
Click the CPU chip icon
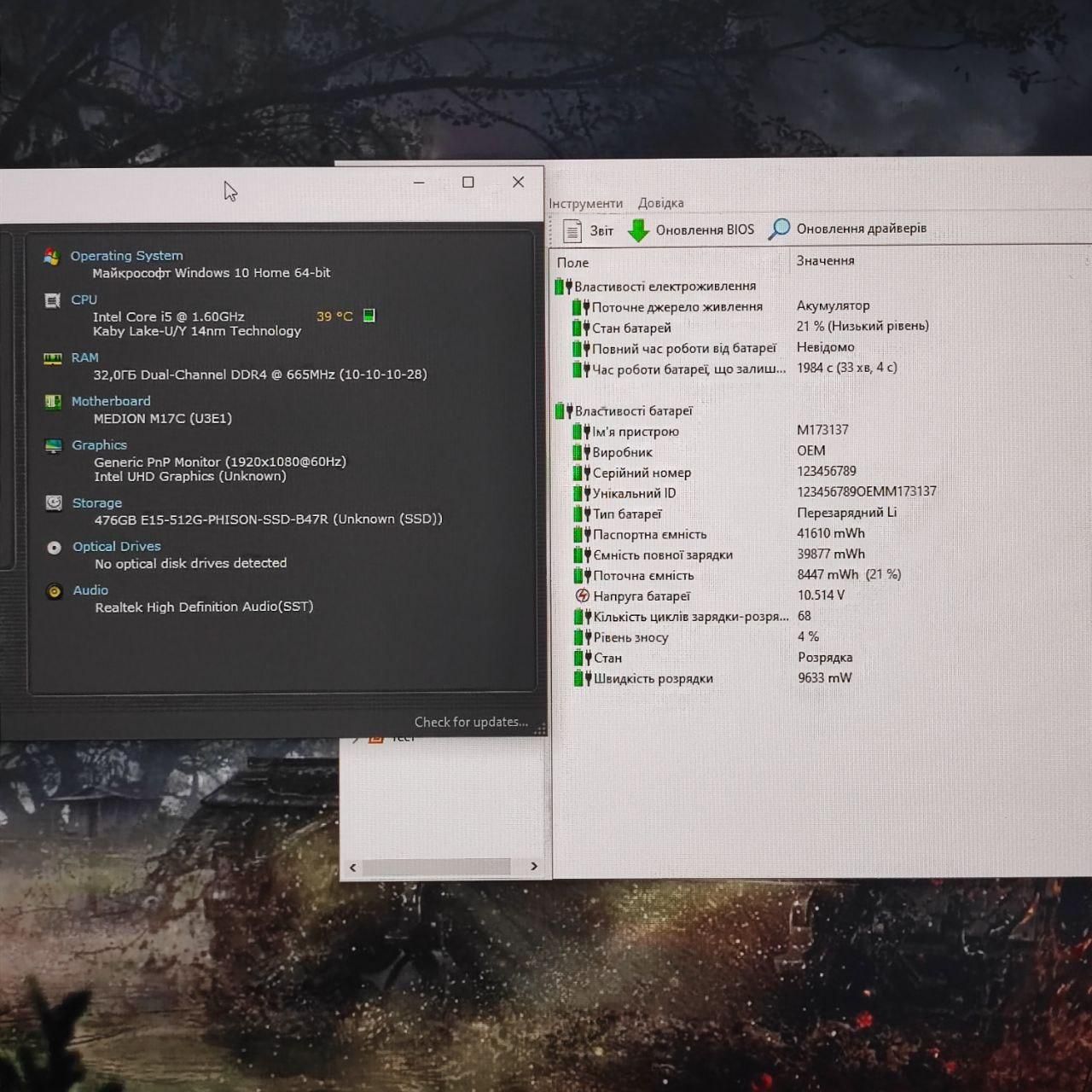pyautogui.click(x=52, y=300)
